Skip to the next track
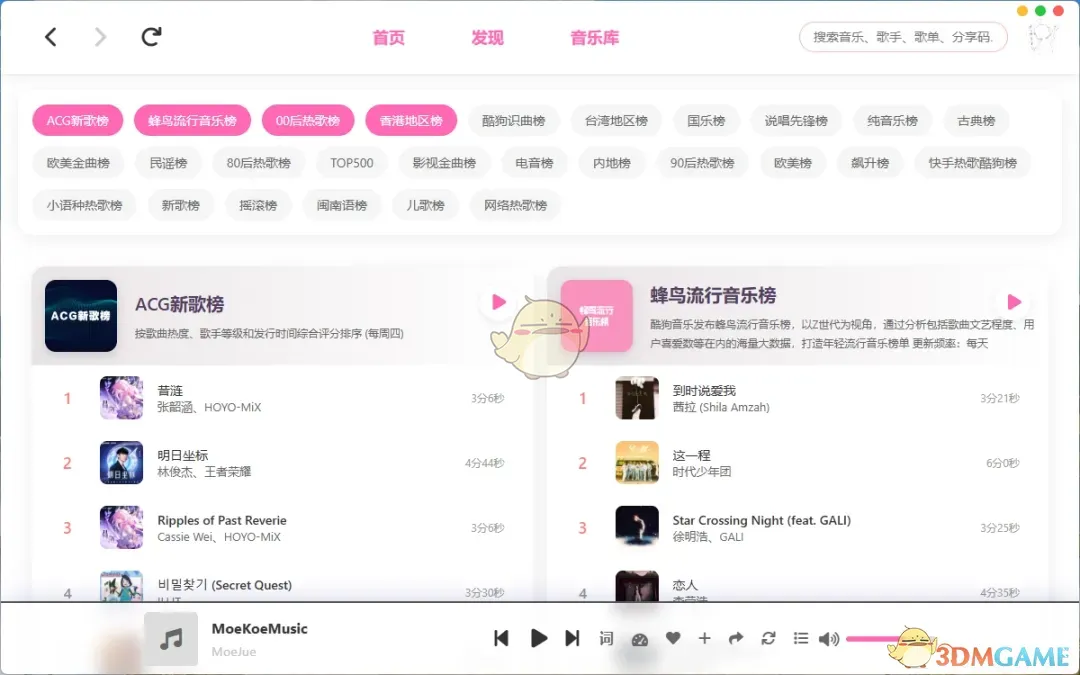 [572, 638]
